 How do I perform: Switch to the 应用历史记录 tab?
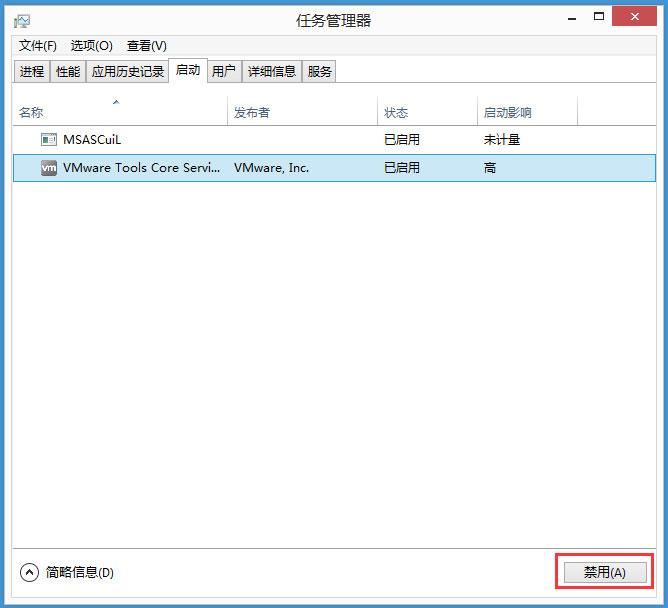click(127, 71)
